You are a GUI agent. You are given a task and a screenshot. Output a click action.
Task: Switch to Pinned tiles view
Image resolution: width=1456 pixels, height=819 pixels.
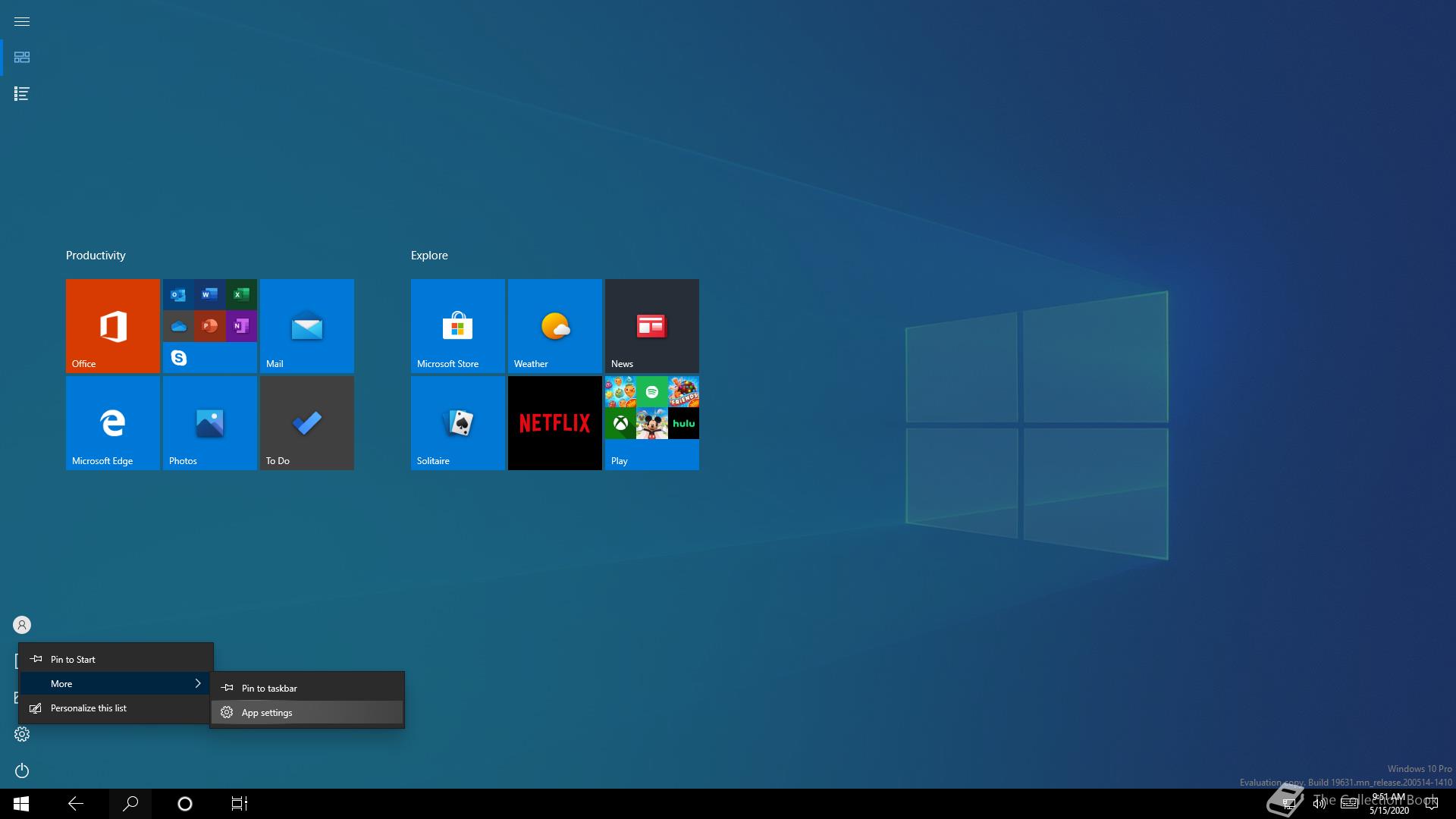tap(22, 58)
